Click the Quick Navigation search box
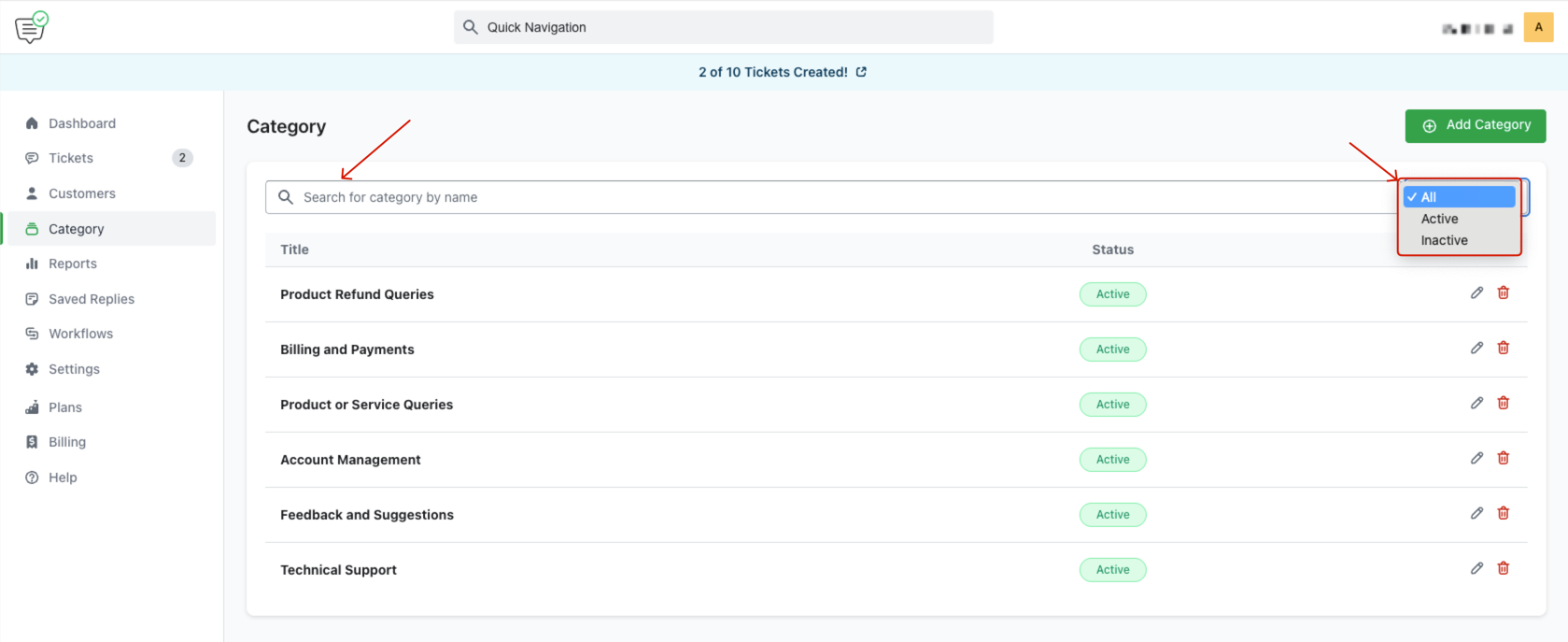The height and width of the screenshot is (642, 1568). 724,27
